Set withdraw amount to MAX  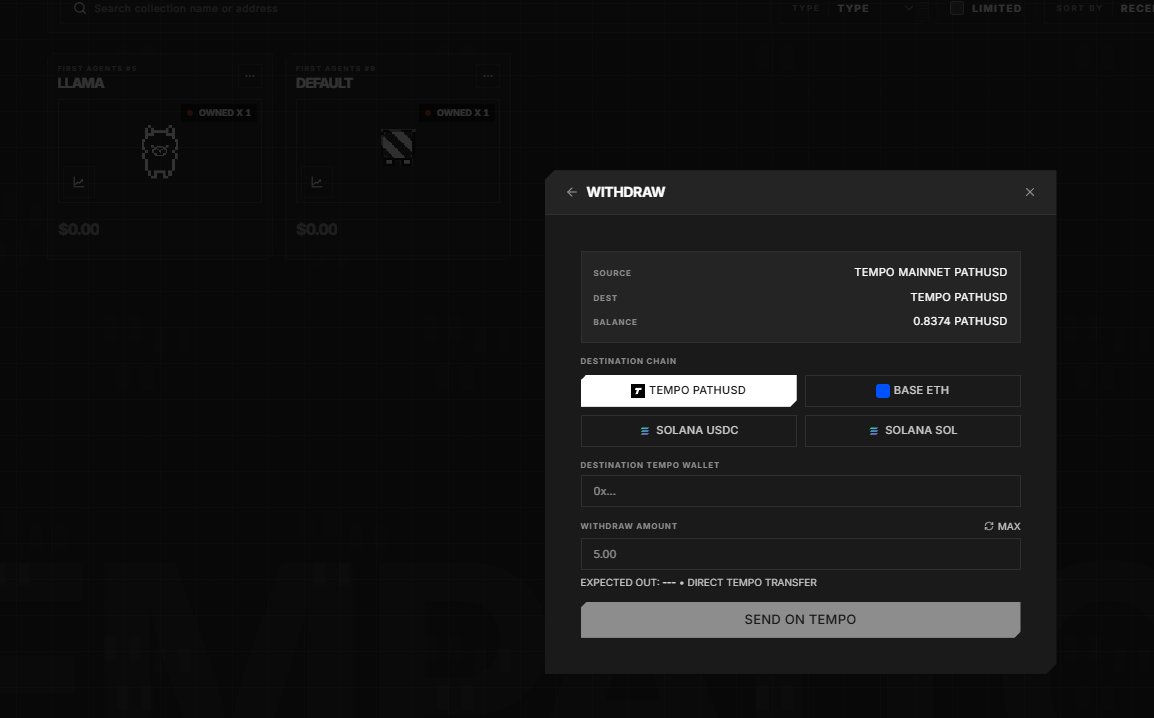(1008, 526)
